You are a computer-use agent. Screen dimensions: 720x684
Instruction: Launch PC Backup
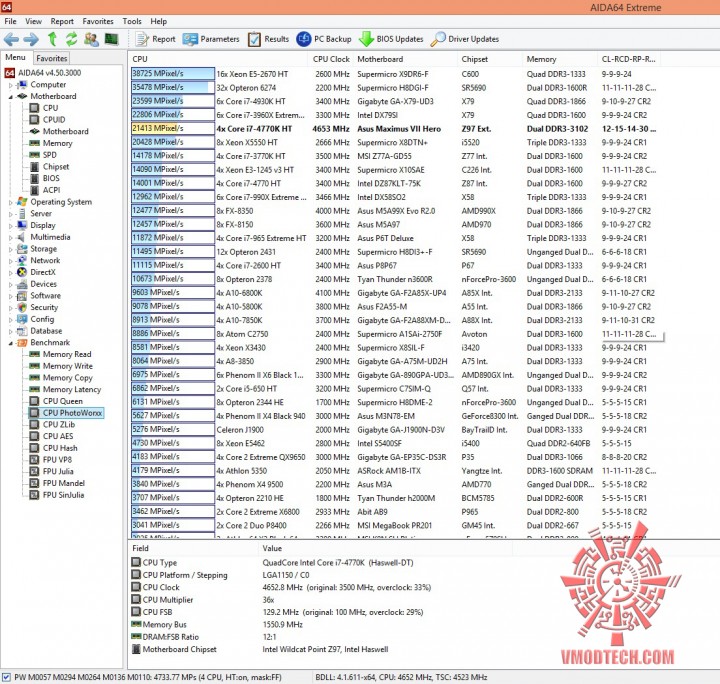coord(324,39)
